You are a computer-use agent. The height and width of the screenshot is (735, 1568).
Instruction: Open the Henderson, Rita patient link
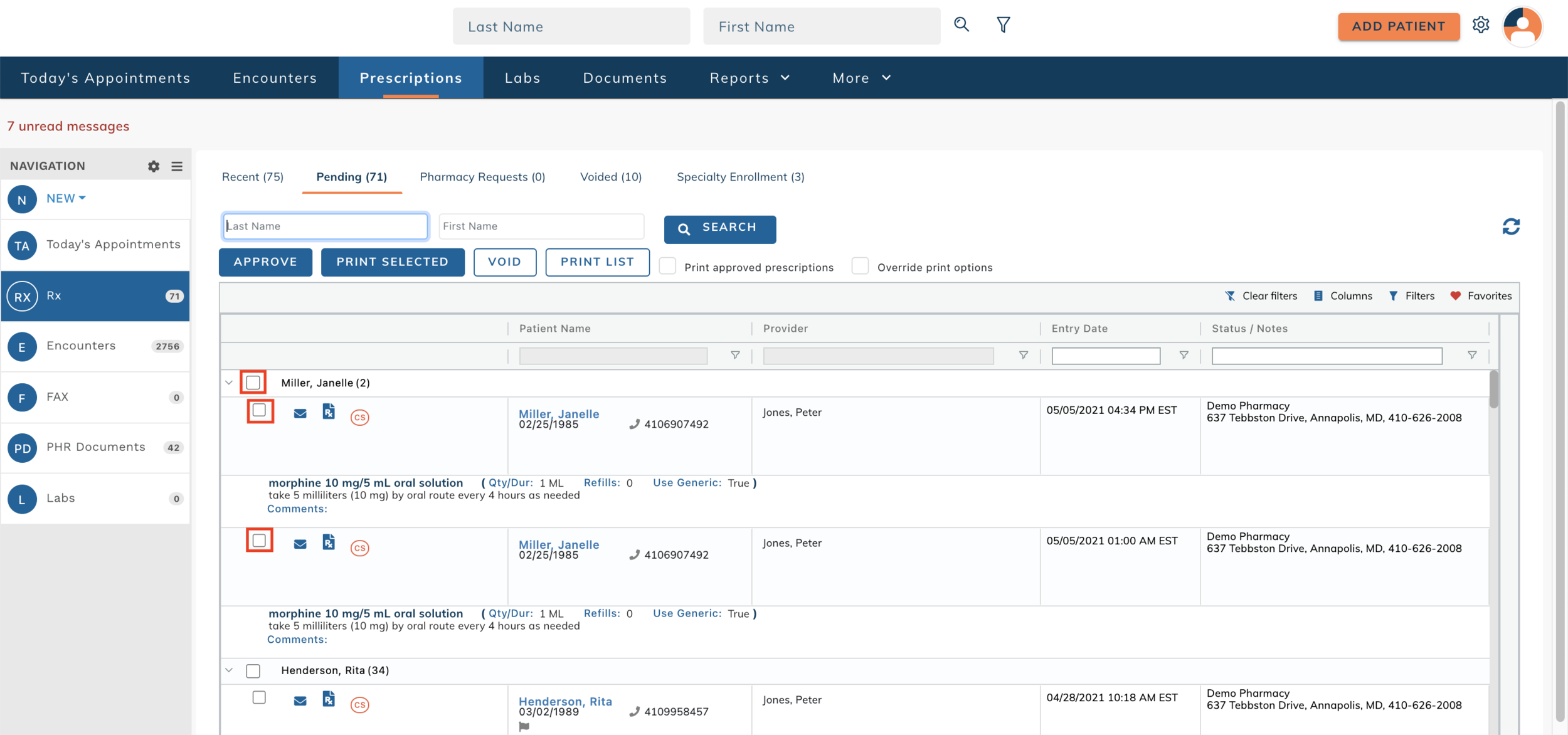click(565, 701)
